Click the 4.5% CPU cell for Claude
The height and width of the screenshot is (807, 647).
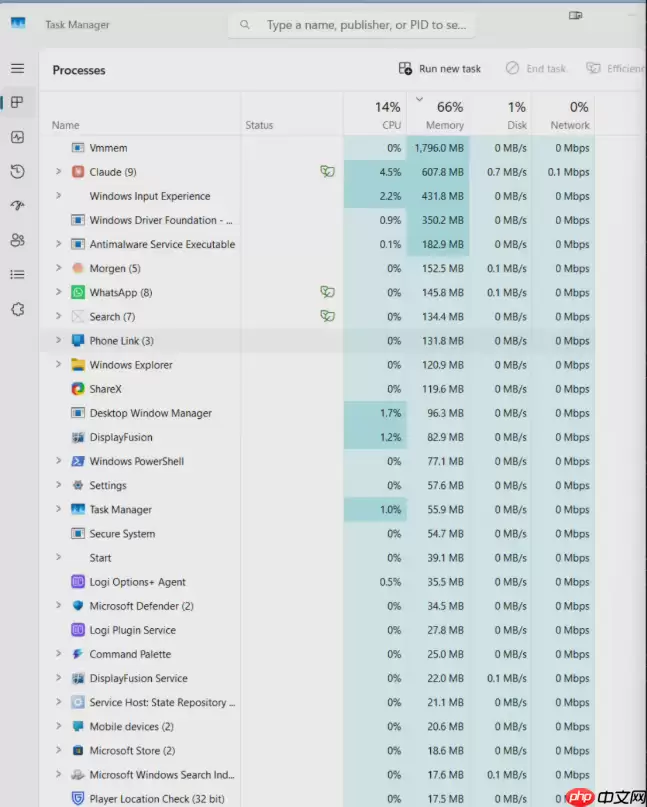pyautogui.click(x=375, y=172)
